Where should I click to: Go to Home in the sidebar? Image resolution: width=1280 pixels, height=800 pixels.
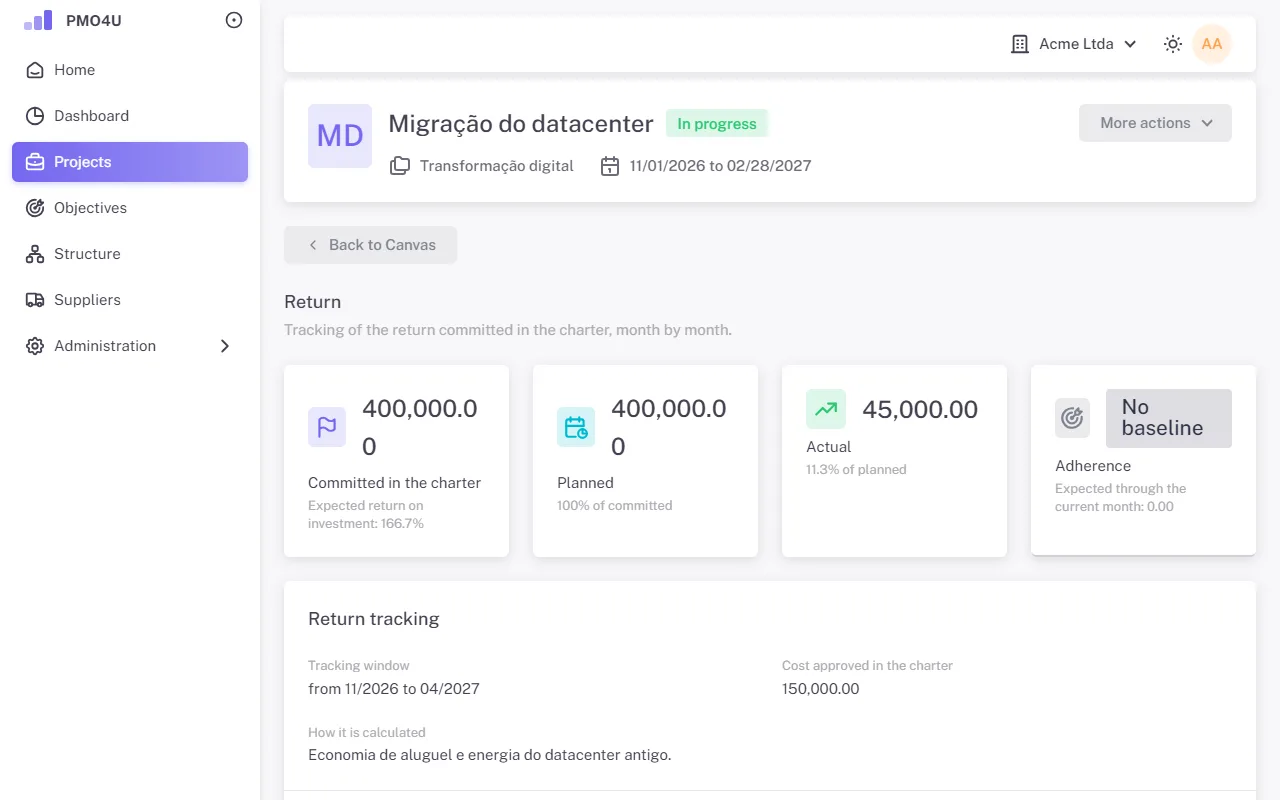pyautogui.click(x=130, y=70)
